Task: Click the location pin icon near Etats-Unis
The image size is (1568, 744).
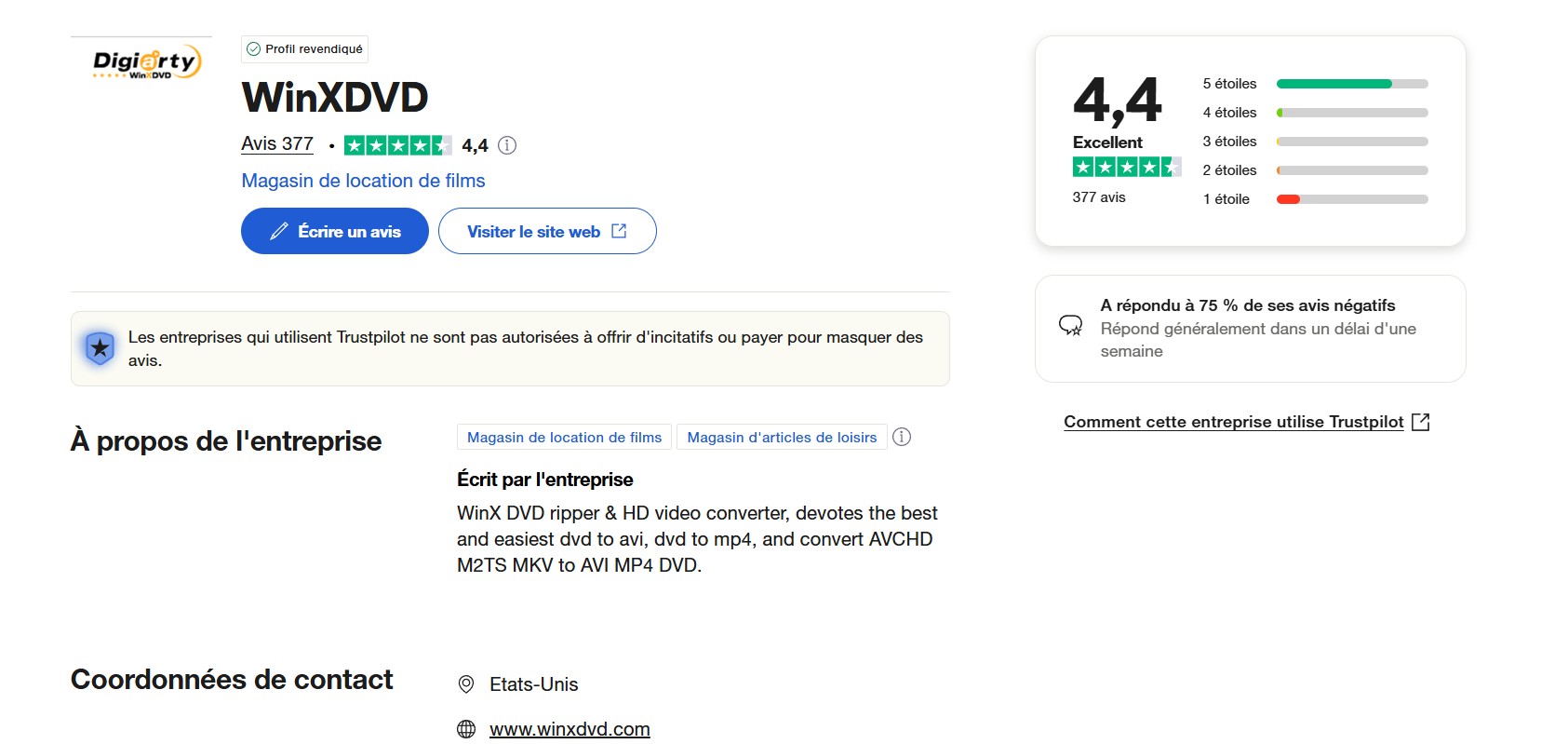Action: tap(466, 684)
